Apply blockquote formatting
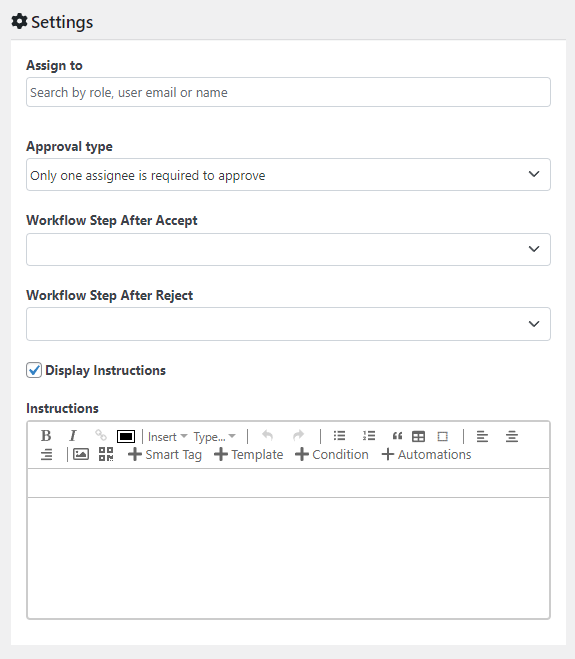This screenshot has height=659, width=575. (397, 436)
